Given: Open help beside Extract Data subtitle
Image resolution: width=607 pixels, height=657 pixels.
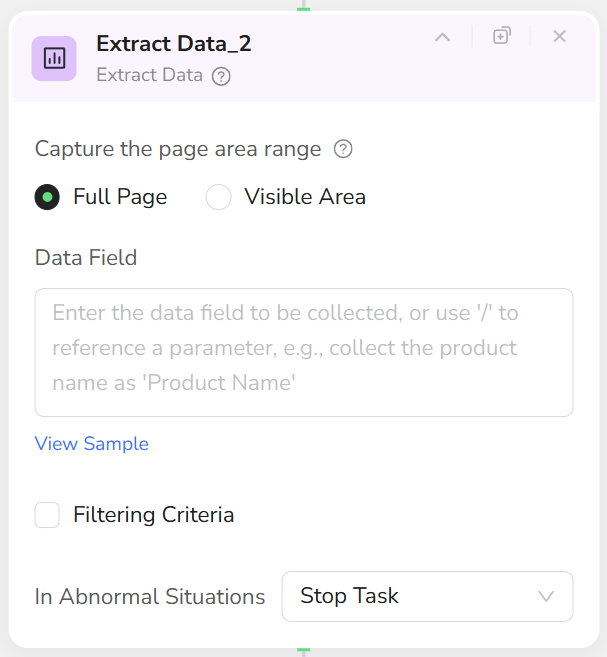Looking at the screenshot, I should click(x=222, y=76).
